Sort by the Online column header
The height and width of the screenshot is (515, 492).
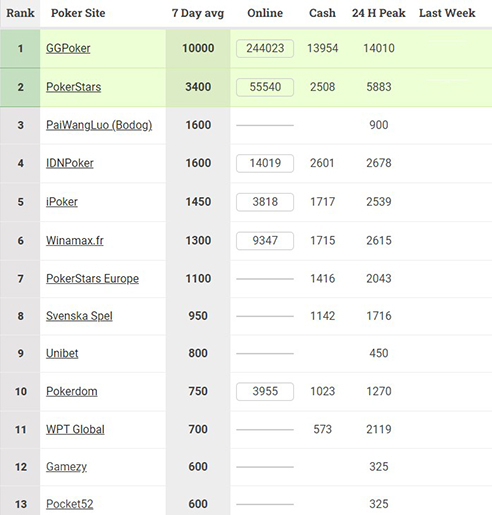click(x=265, y=13)
